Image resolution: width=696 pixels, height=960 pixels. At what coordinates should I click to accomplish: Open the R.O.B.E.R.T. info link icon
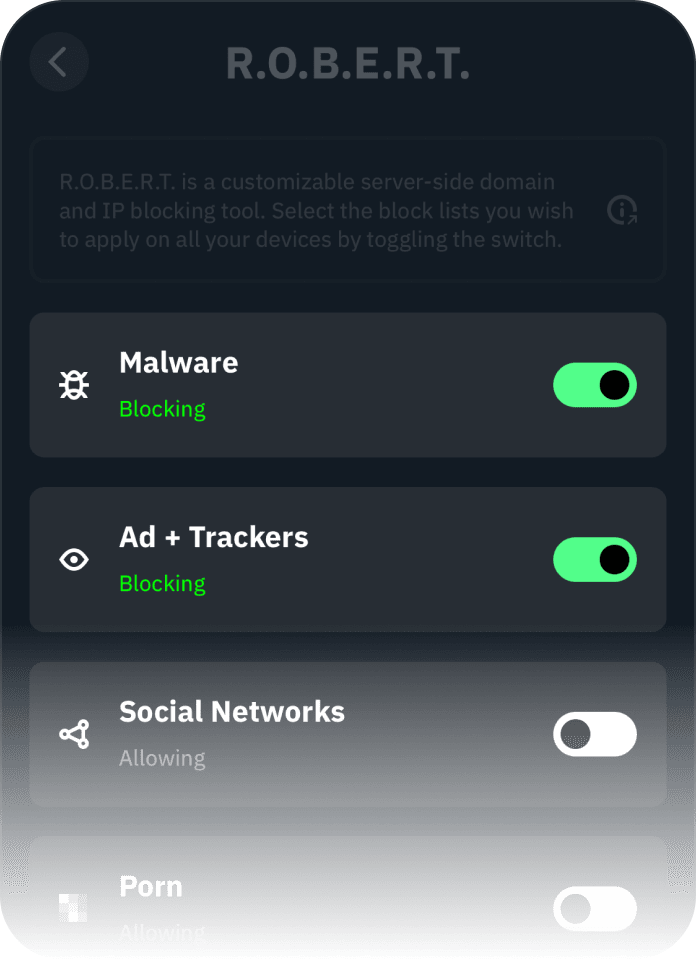[622, 210]
